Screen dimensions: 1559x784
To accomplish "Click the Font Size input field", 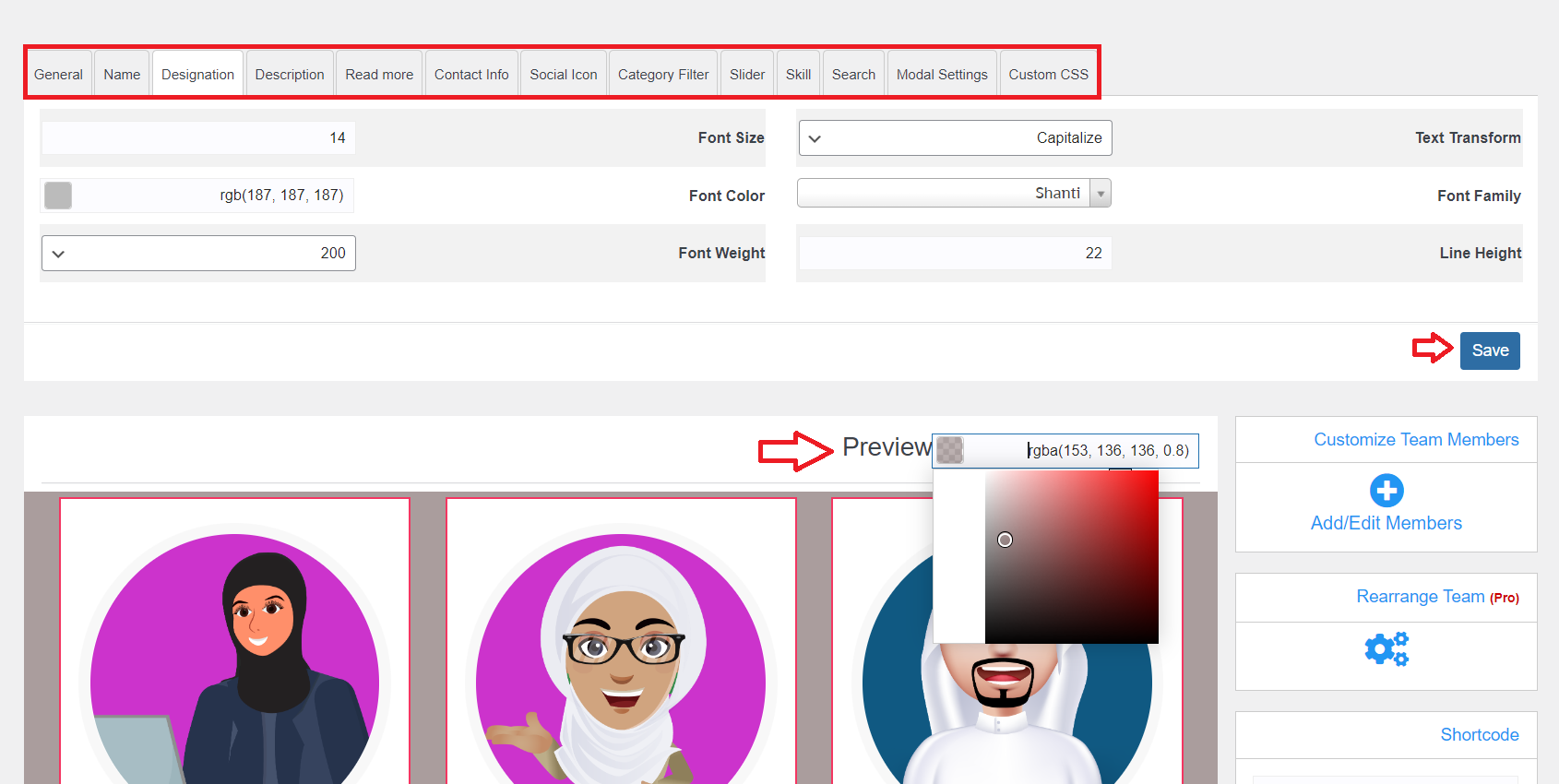I will point(198,138).
